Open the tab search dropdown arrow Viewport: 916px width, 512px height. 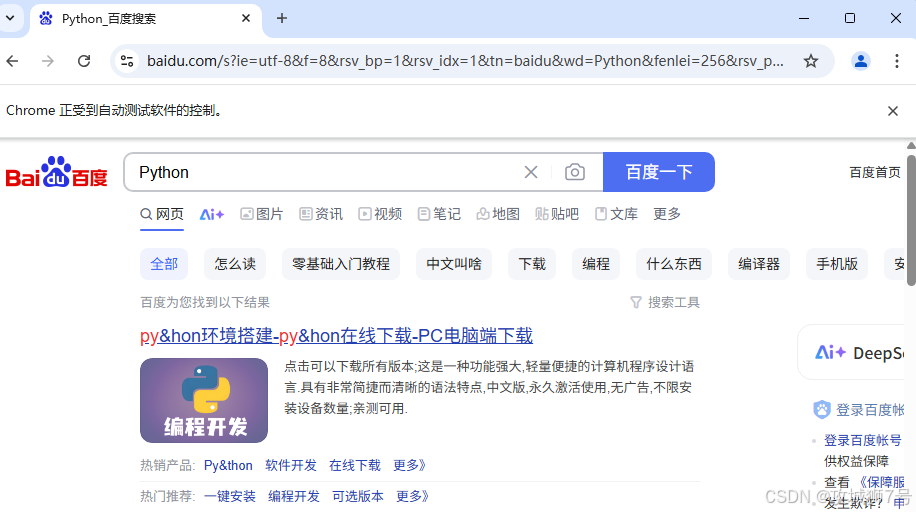point(10,18)
